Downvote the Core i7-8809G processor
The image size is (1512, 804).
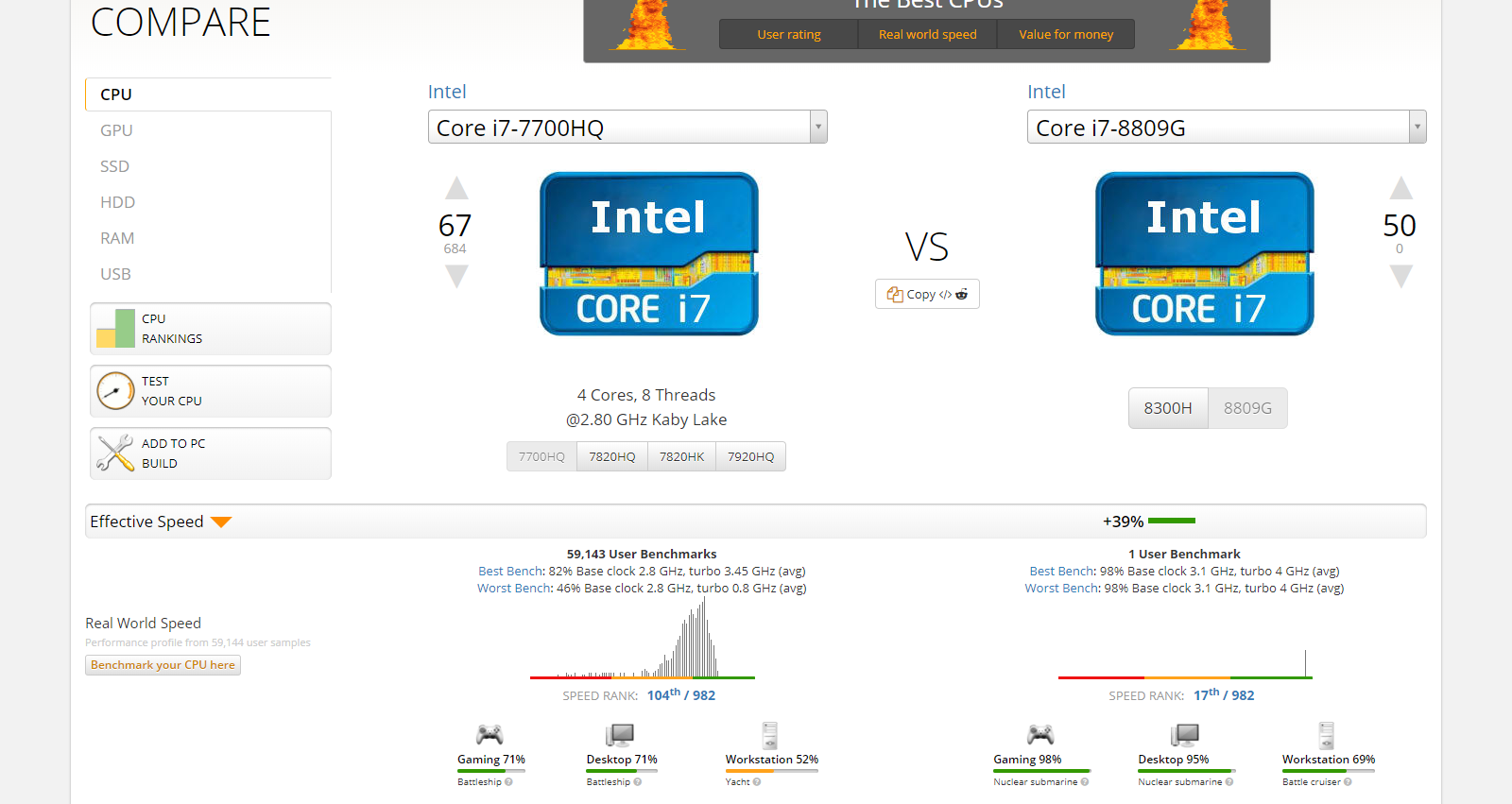pos(1400,276)
